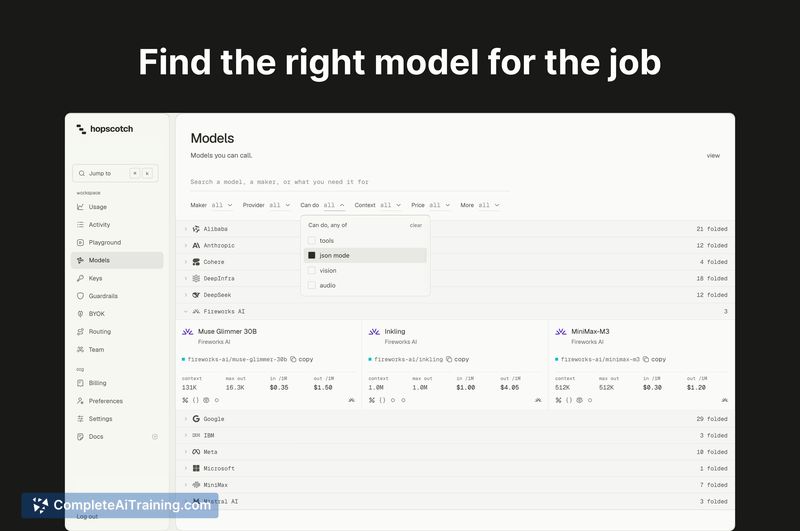800x531 pixels.
Task: Open Billing from the sidebar
Action: pyautogui.click(x=117, y=383)
